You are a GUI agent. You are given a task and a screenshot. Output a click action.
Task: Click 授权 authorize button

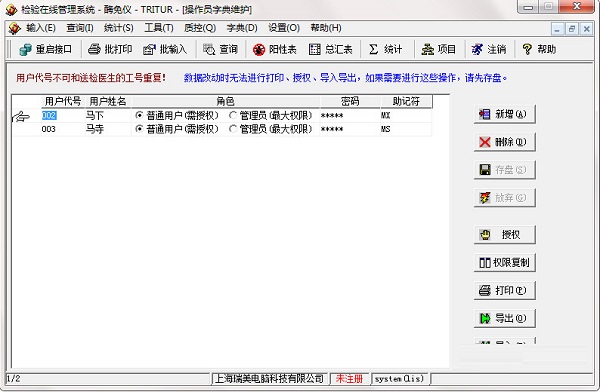pyautogui.click(x=504, y=235)
